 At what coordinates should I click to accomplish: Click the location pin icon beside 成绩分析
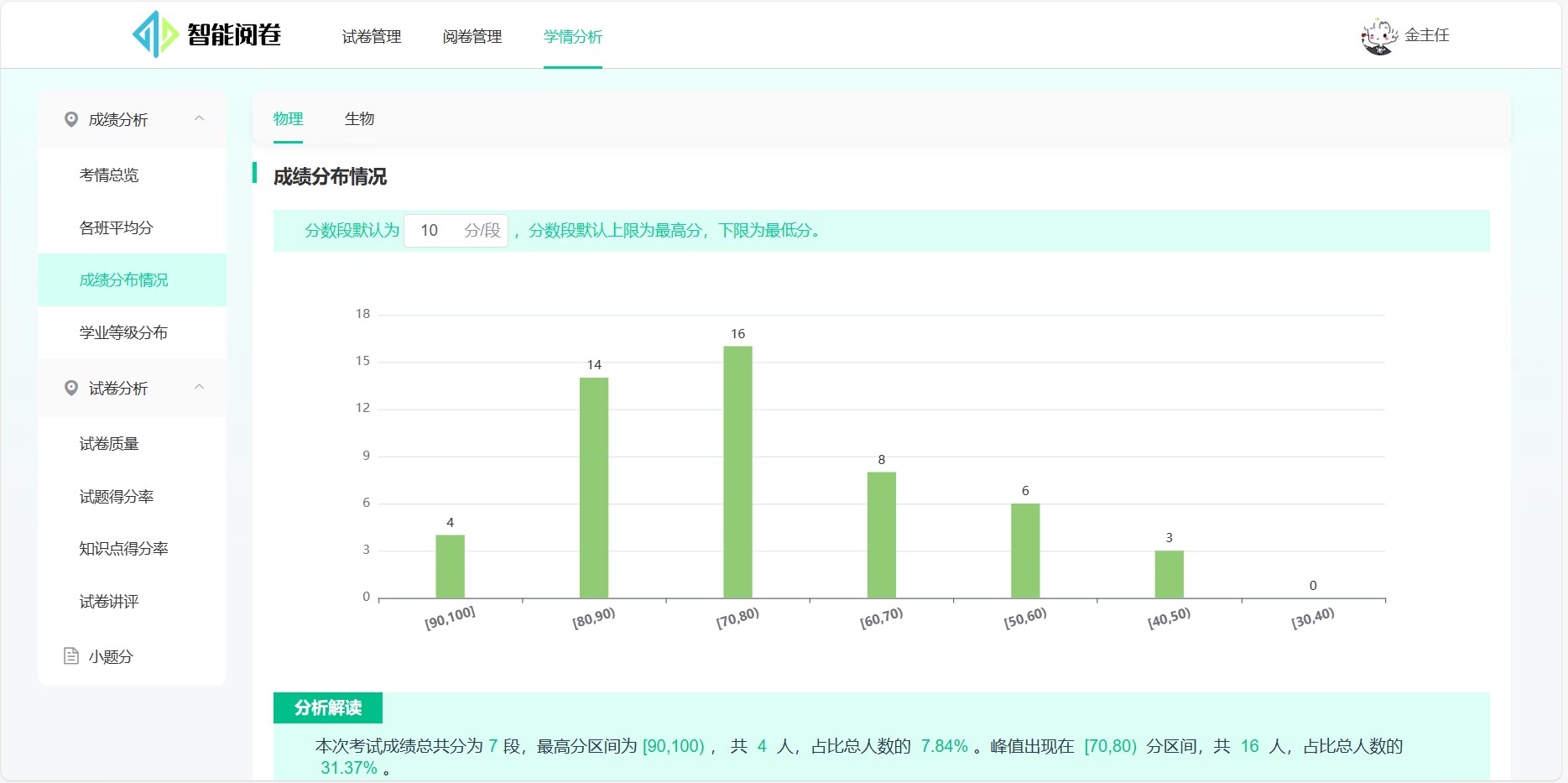[x=71, y=119]
